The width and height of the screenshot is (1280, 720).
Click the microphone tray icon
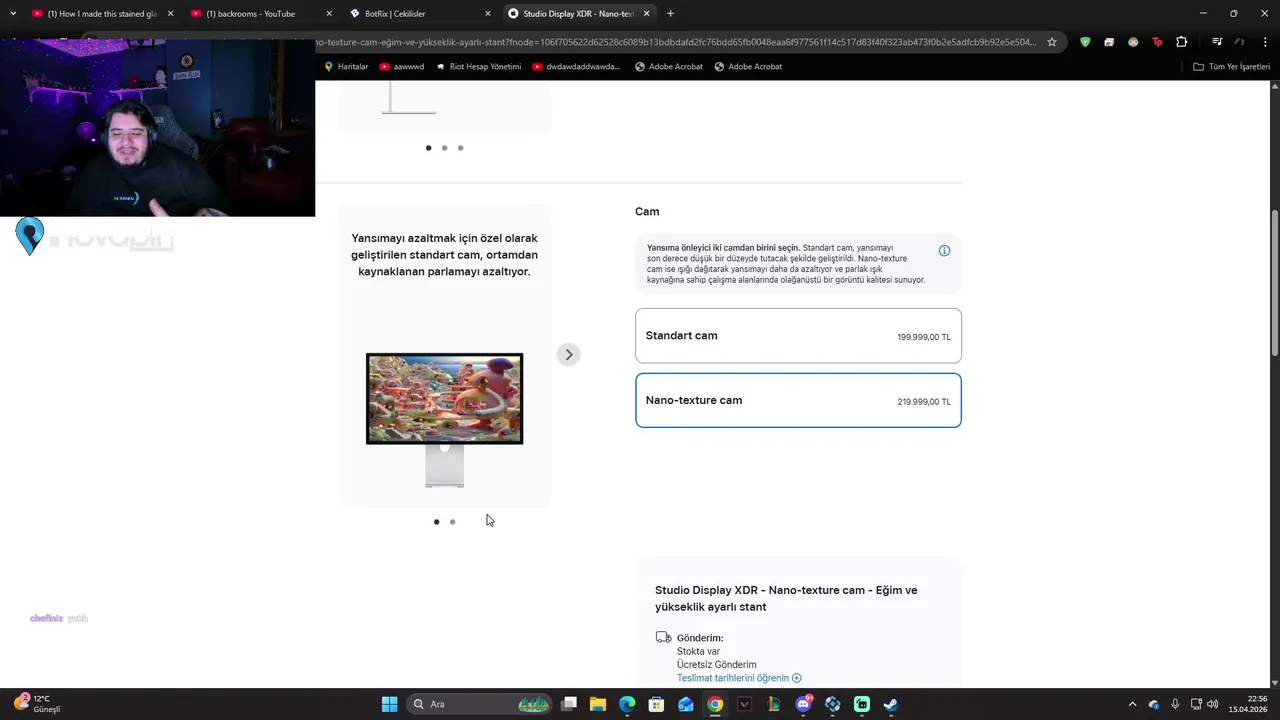1175,704
